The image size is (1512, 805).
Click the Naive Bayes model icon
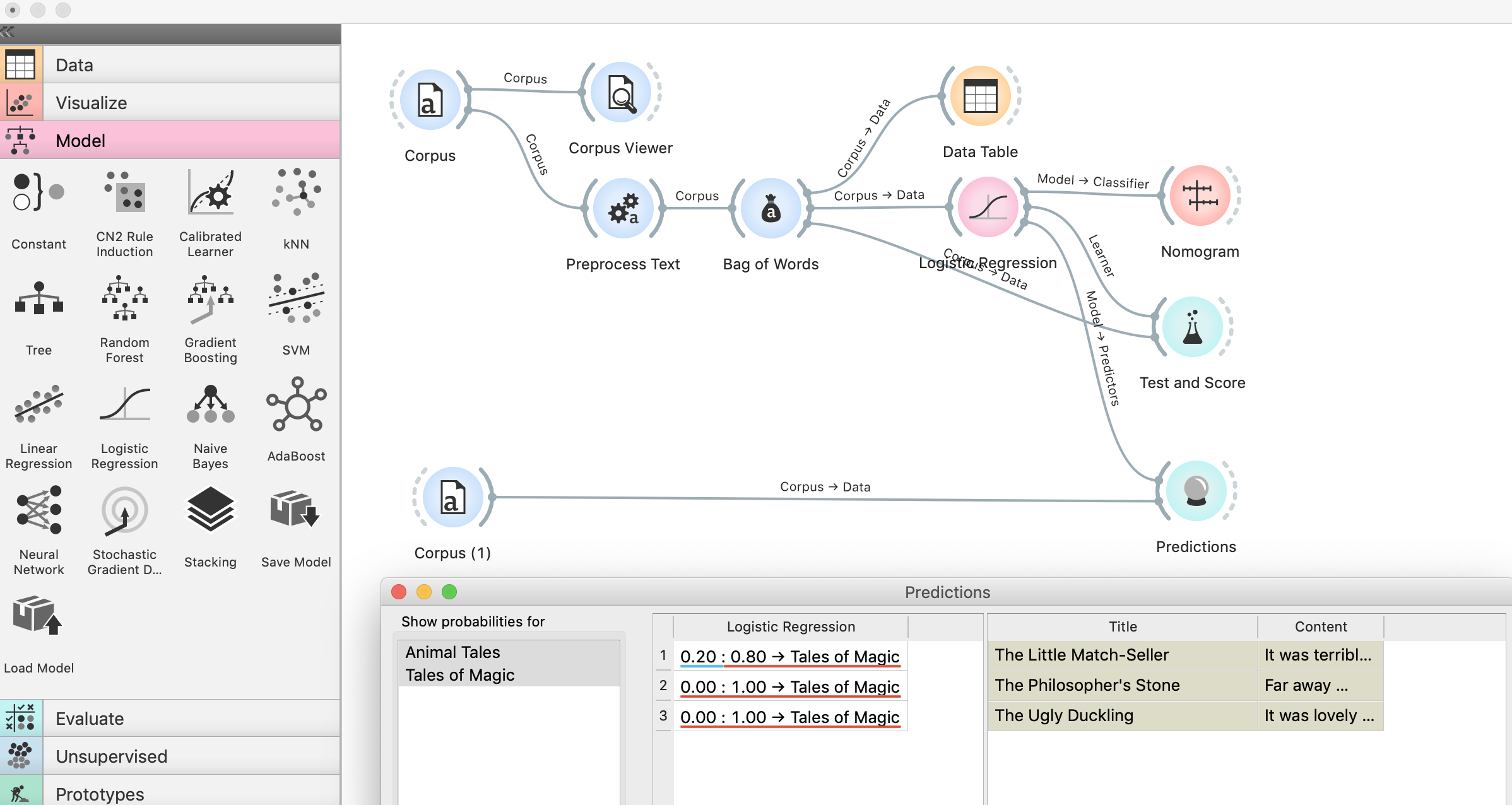coord(210,405)
